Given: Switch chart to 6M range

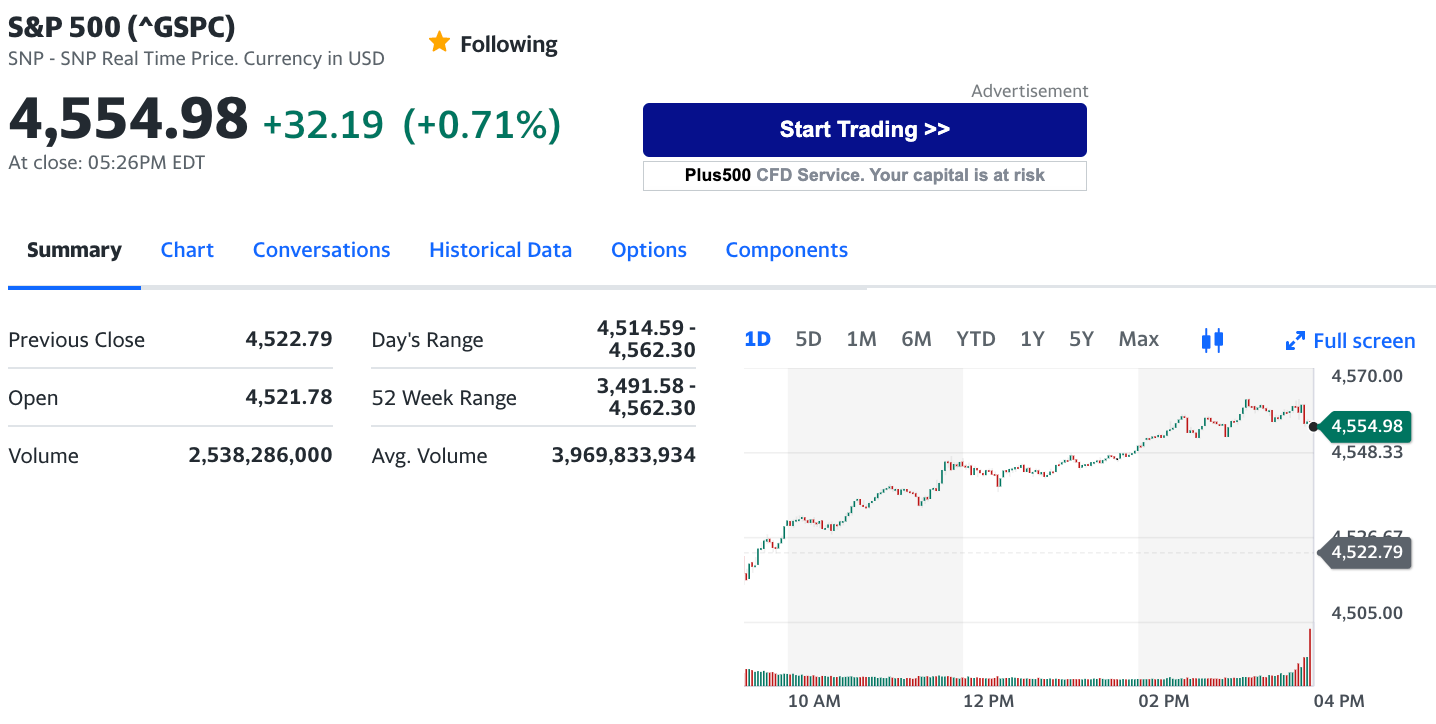Looking at the screenshot, I should click(916, 339).
